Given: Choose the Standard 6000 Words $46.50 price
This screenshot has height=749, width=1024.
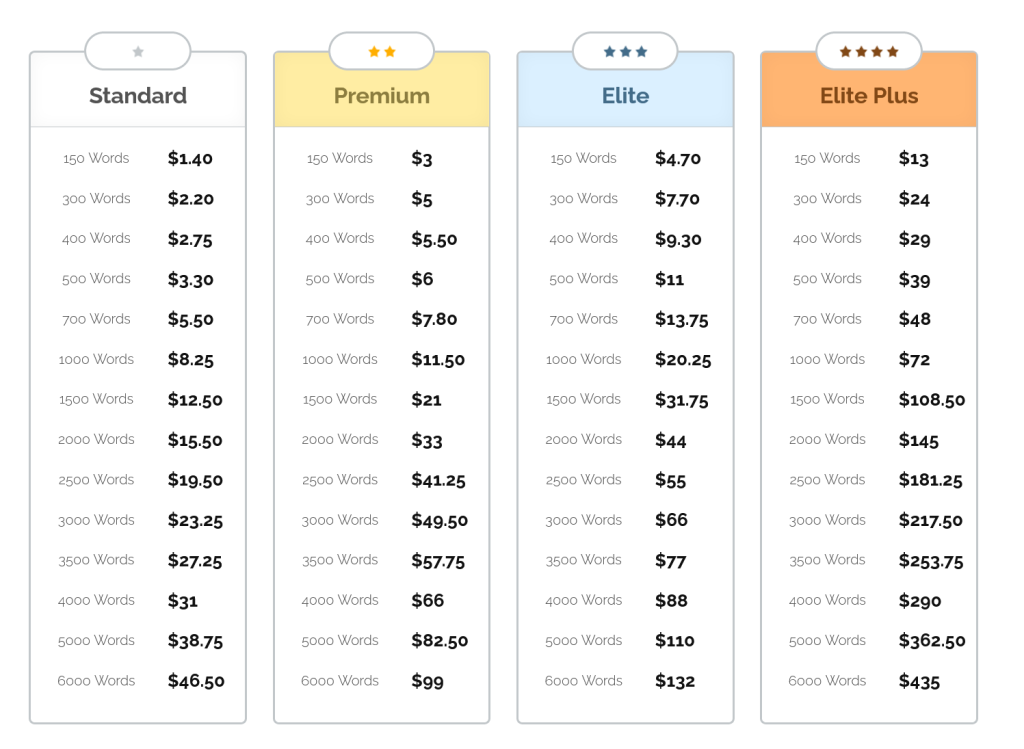Looking at the screenshot, I should coord(196,681).
